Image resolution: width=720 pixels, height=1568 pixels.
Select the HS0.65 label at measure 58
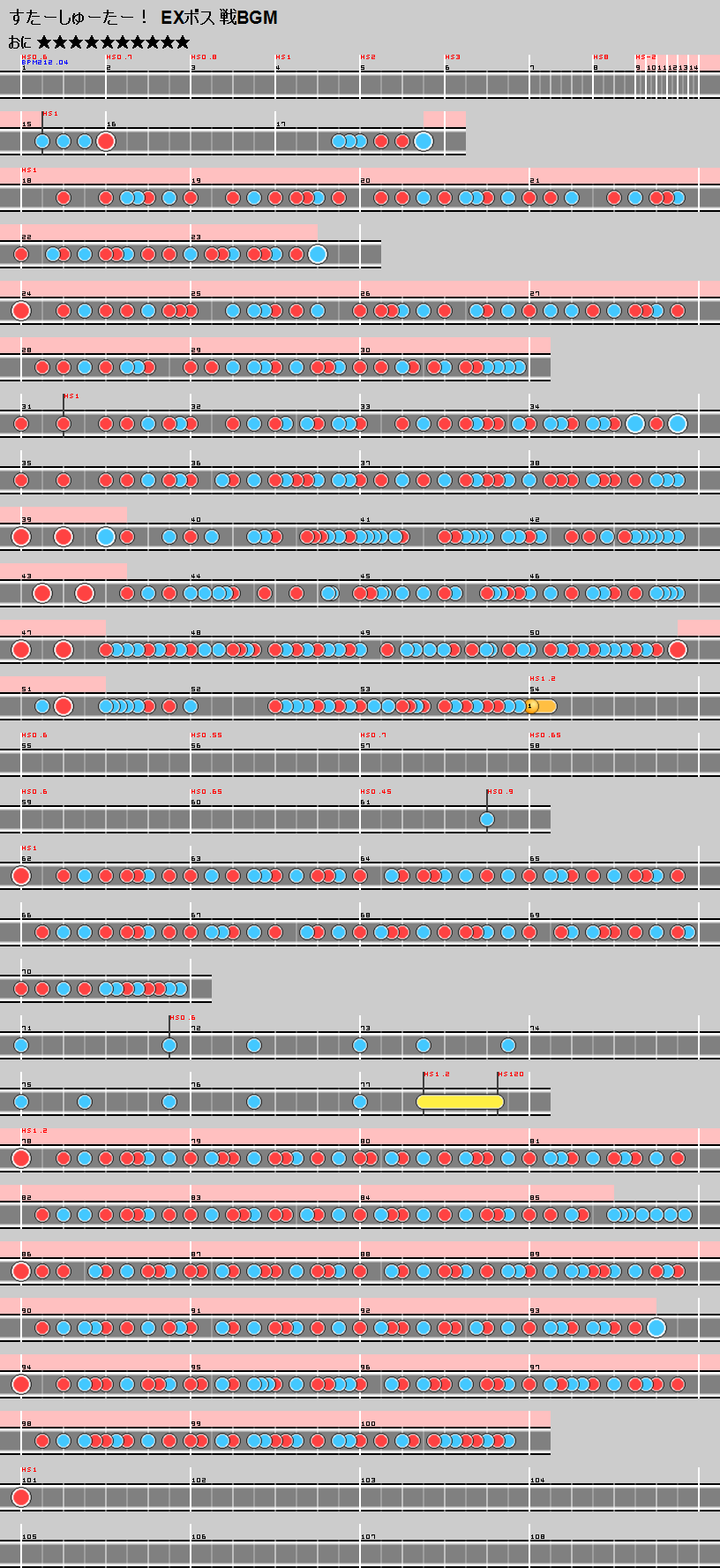click(545, 735)
